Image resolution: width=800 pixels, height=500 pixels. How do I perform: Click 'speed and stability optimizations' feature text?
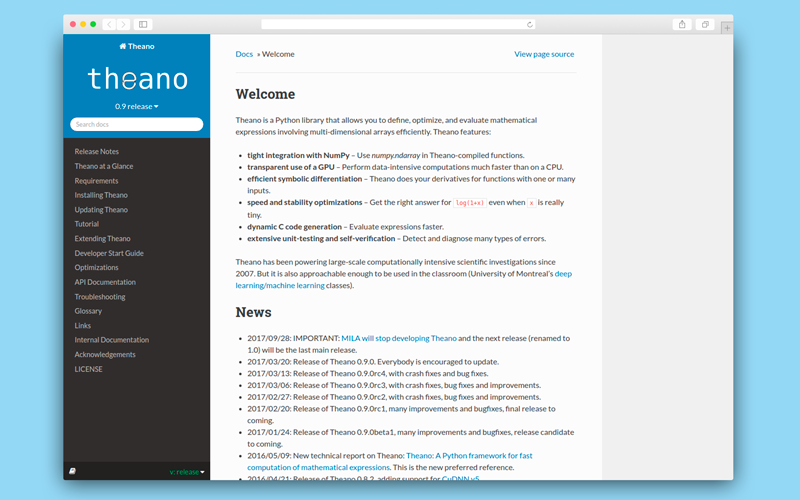(305, 202)
